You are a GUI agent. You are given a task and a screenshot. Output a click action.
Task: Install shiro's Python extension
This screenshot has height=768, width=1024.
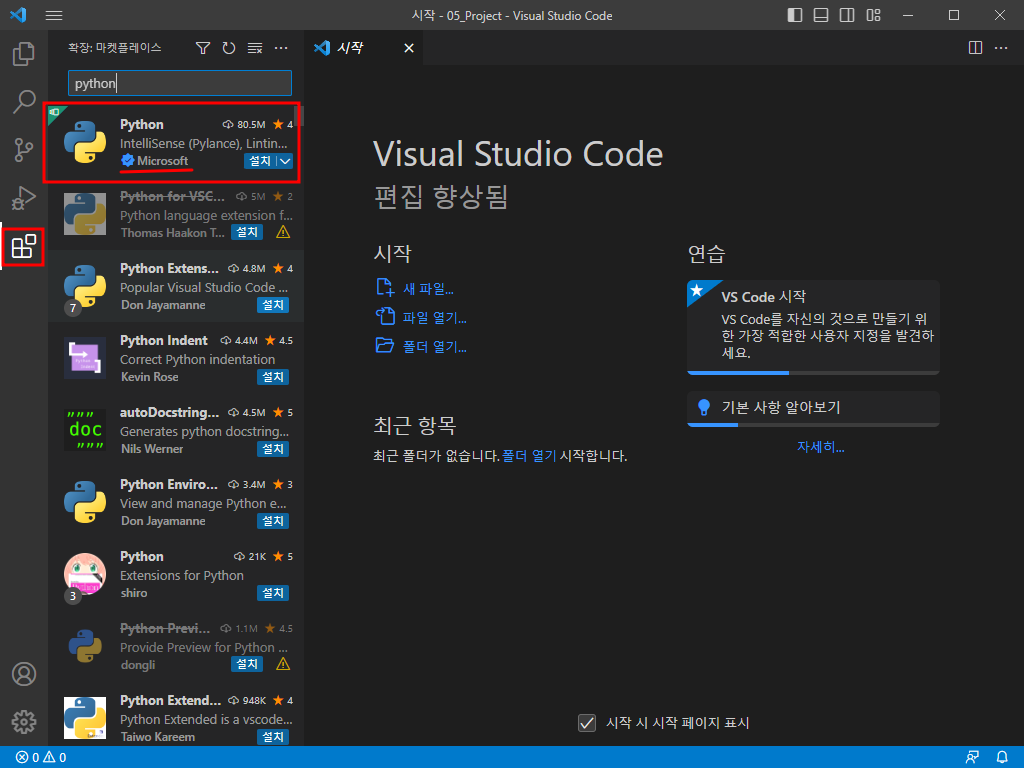(273, 593)
